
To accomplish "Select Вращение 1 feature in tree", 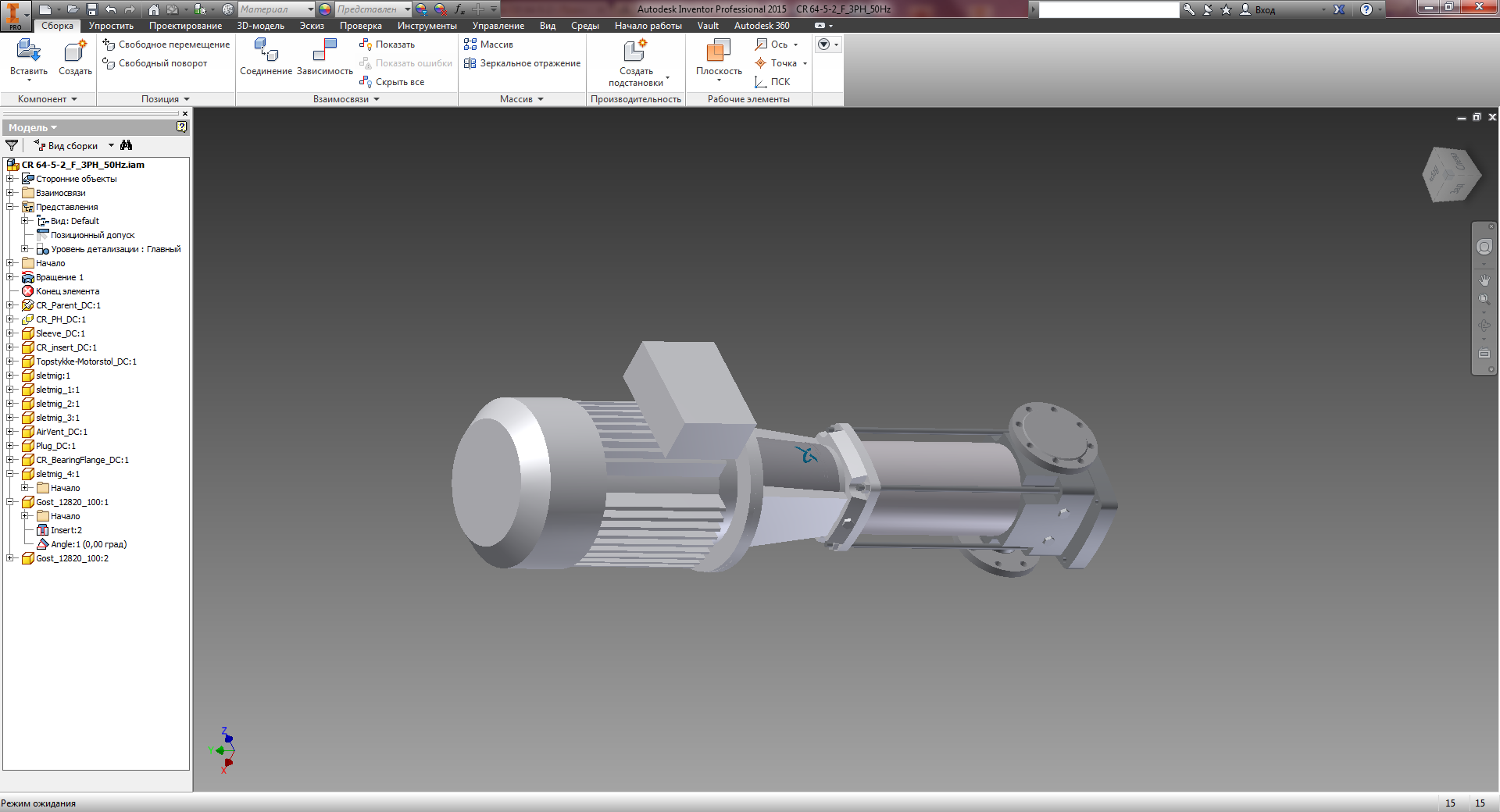I will point(59,277).
